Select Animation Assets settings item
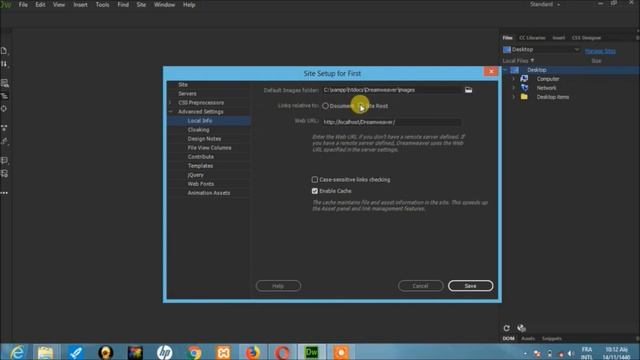 [x=209, y=193]
